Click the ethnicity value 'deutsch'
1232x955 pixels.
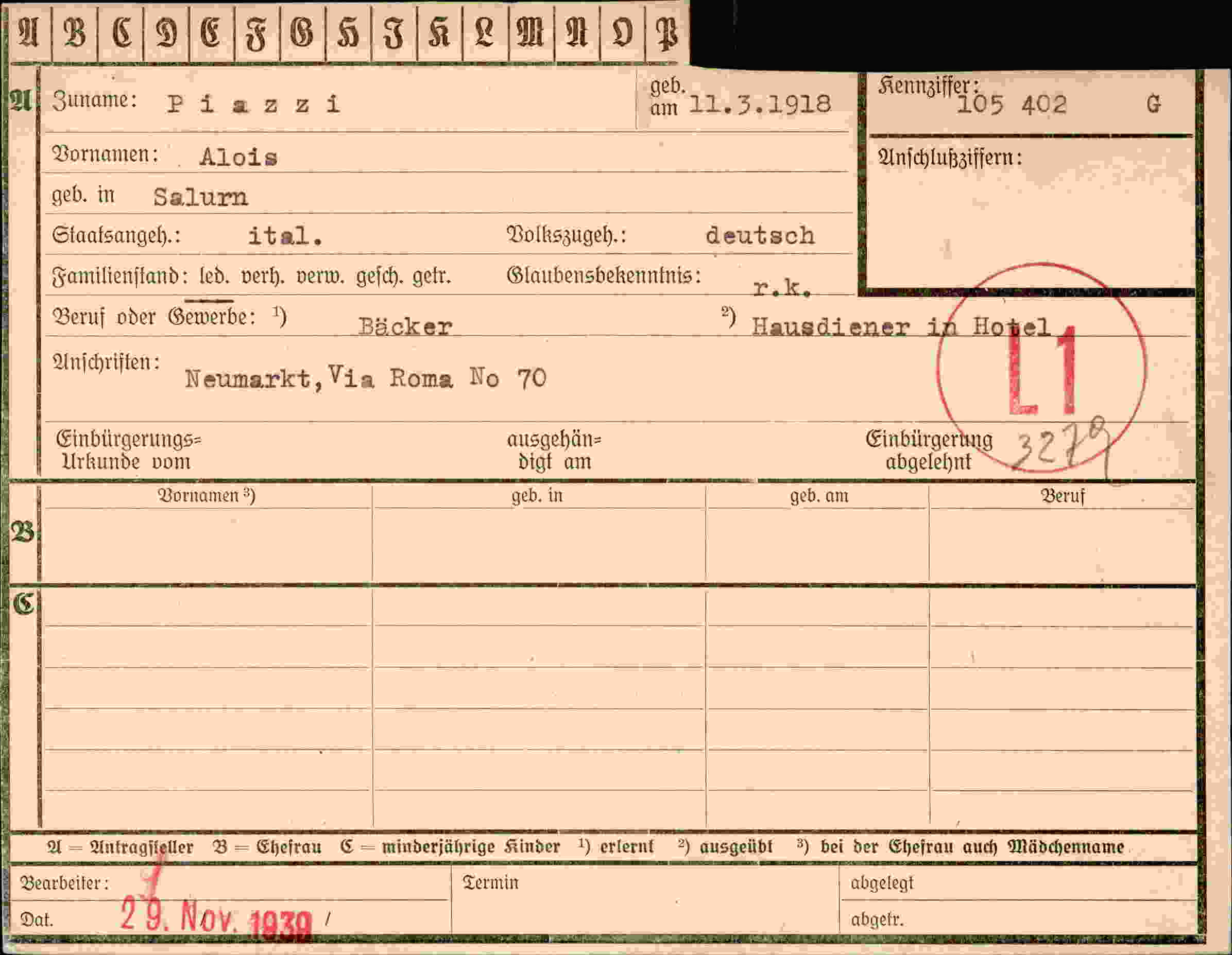pyautogui.click(x=760, y=236)
